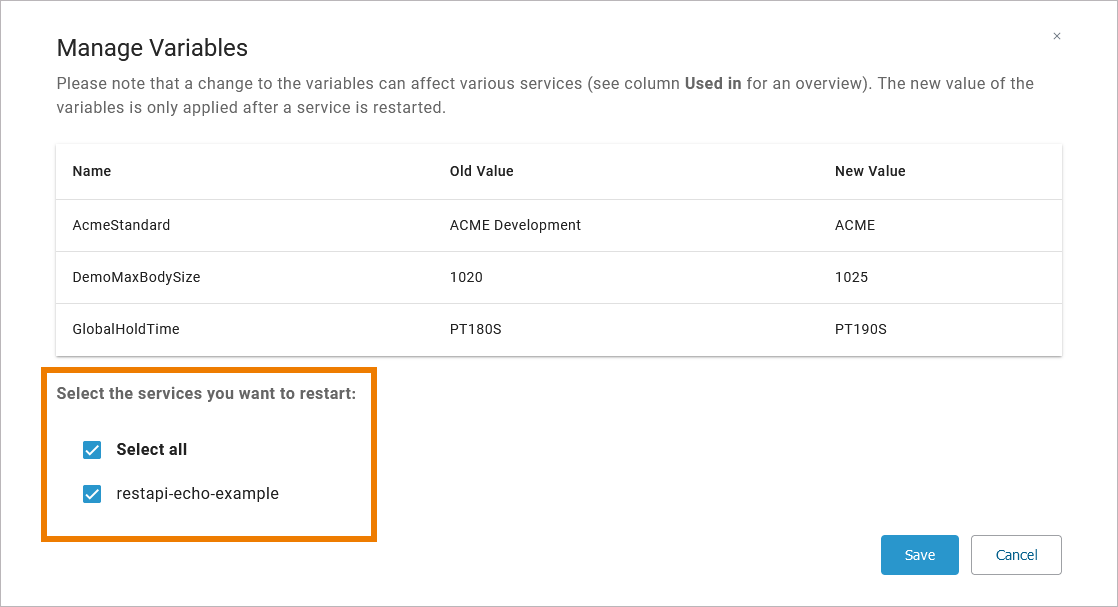Click the Save button
1118x607 pixels.
point(919,555)
